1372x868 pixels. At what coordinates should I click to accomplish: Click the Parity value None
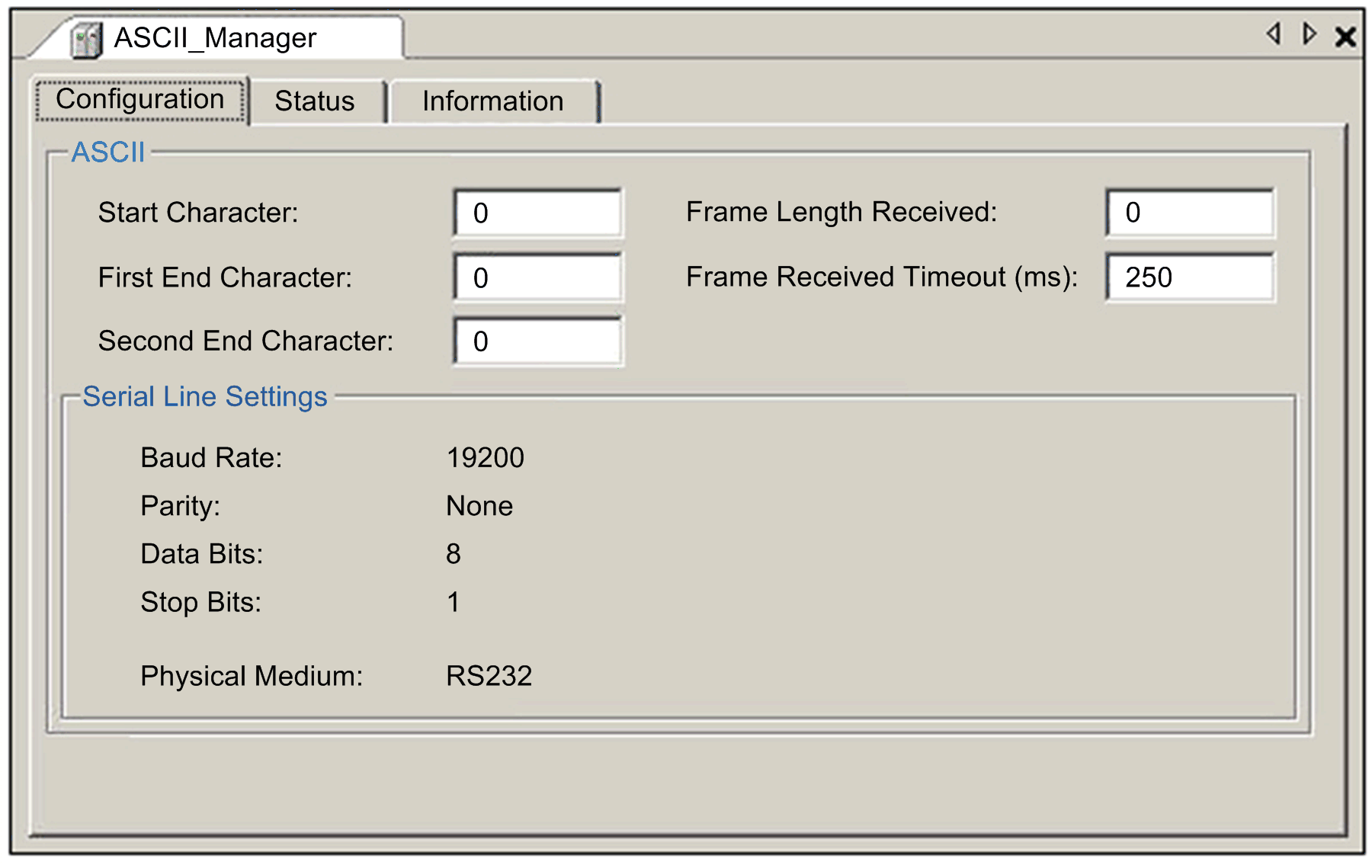coord(479,505)
